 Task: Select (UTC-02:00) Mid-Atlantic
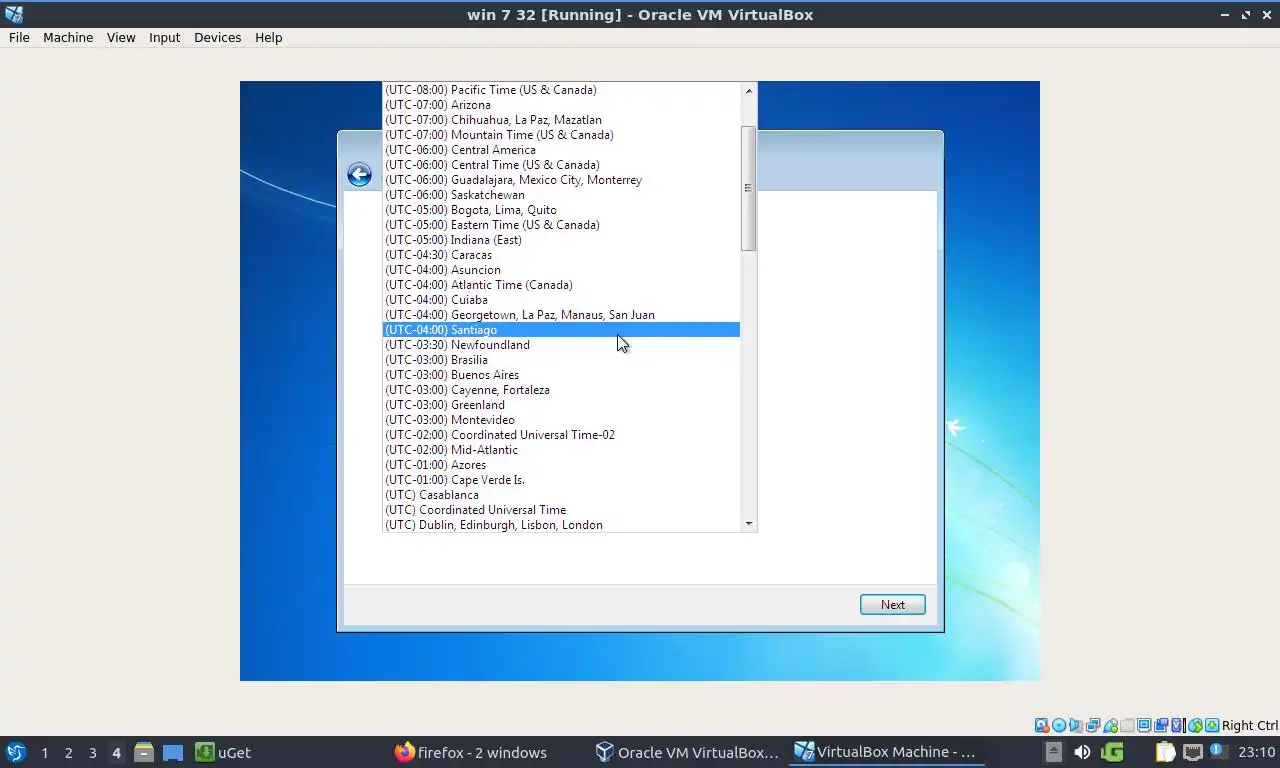tap(561, 450)
